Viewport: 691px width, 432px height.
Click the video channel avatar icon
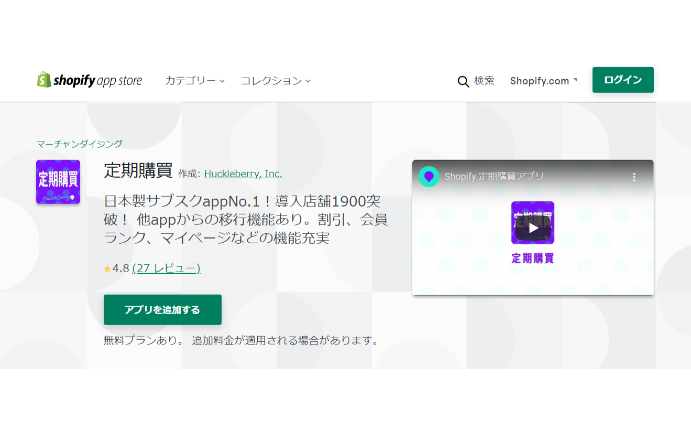click(428, 177)
